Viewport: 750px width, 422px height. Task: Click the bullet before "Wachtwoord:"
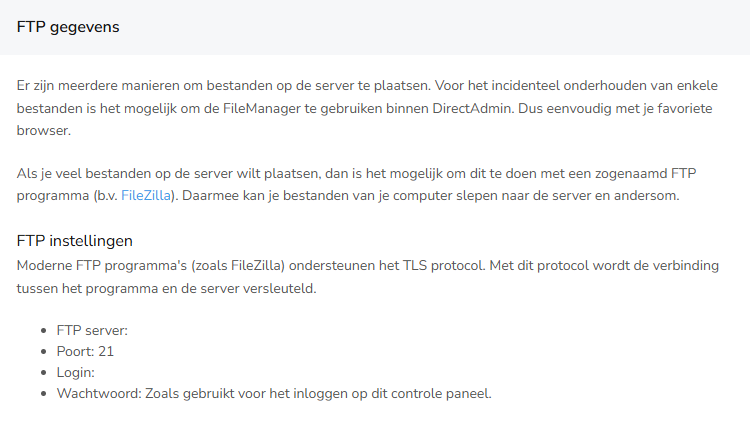point(44,394)
